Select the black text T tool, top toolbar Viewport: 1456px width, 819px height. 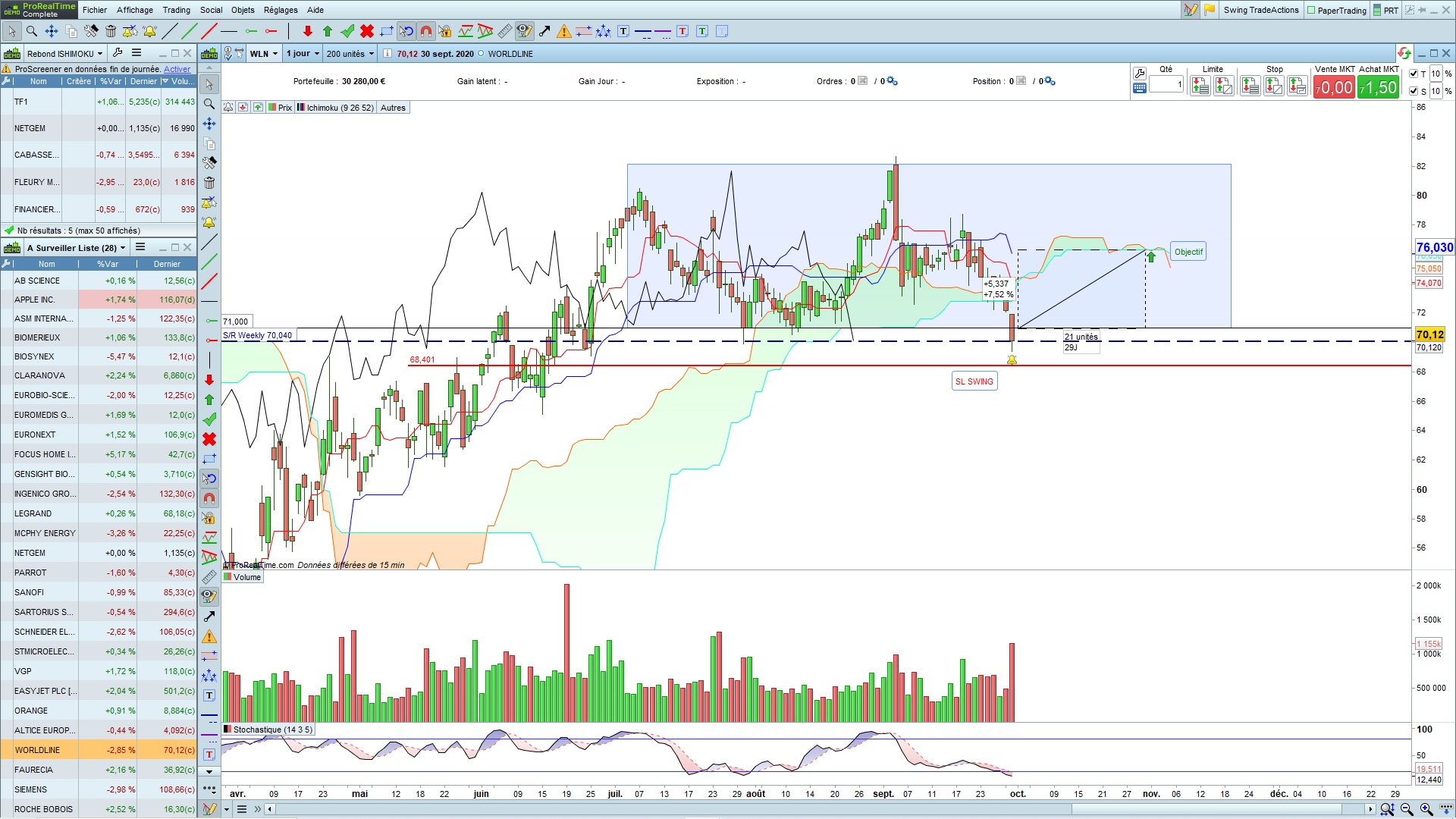(x=623, y=31)
